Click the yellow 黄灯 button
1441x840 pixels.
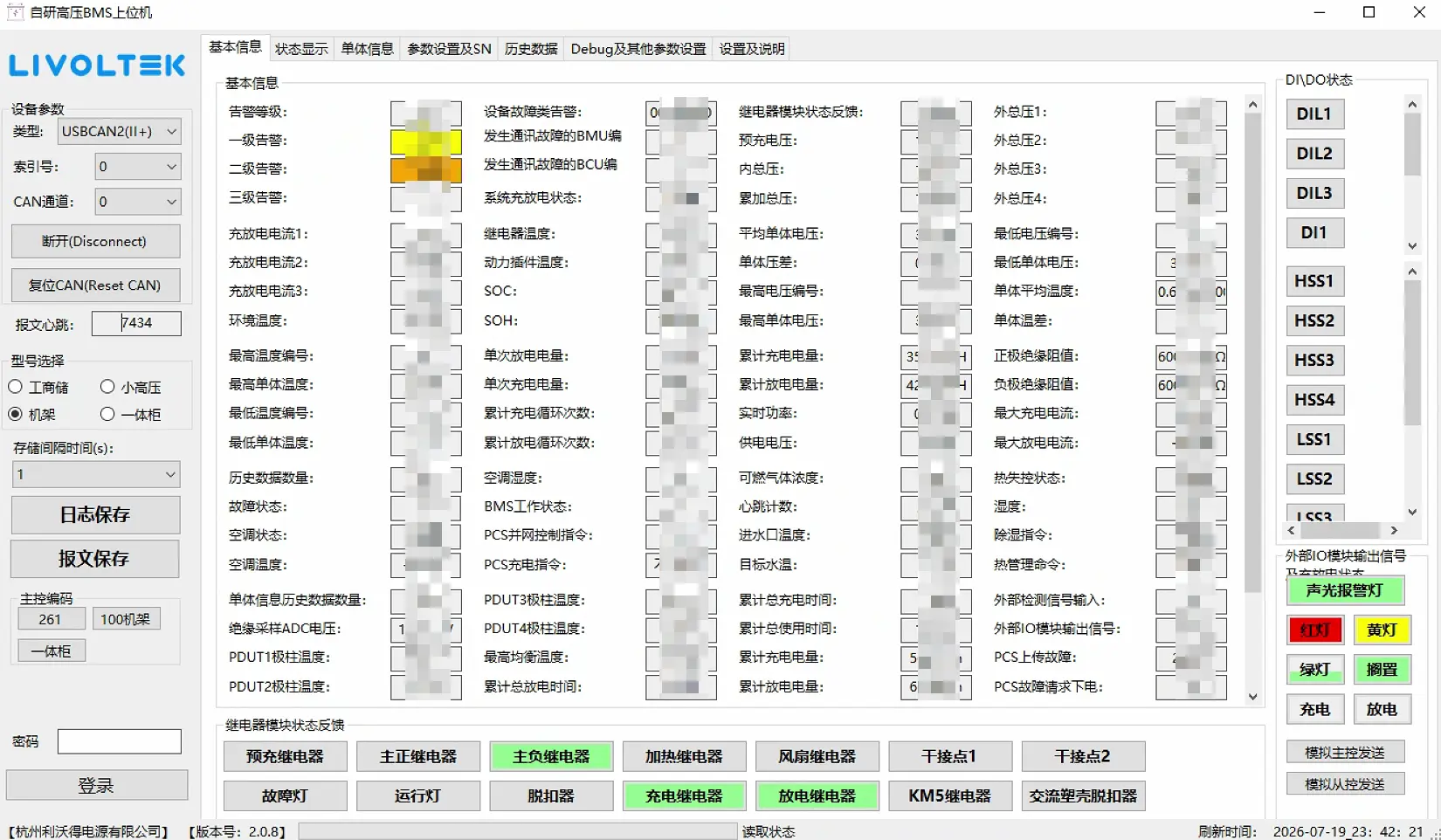pyautogui.click(x=1382, y=630)
